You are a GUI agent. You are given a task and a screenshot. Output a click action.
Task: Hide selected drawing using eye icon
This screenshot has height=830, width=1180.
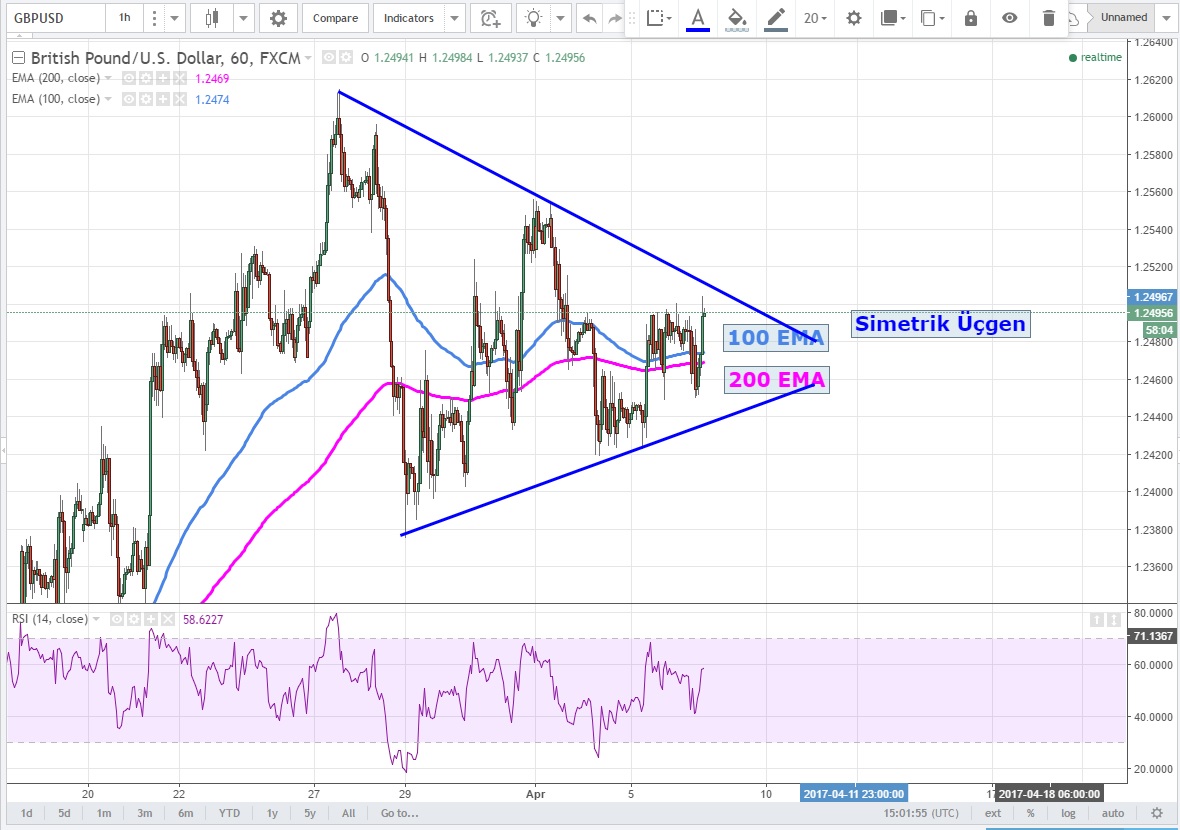tap(1010, 18)
